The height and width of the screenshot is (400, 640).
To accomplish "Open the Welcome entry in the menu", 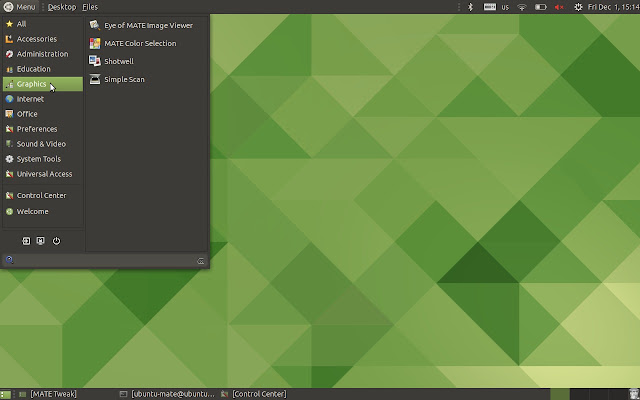I will 42,211.
